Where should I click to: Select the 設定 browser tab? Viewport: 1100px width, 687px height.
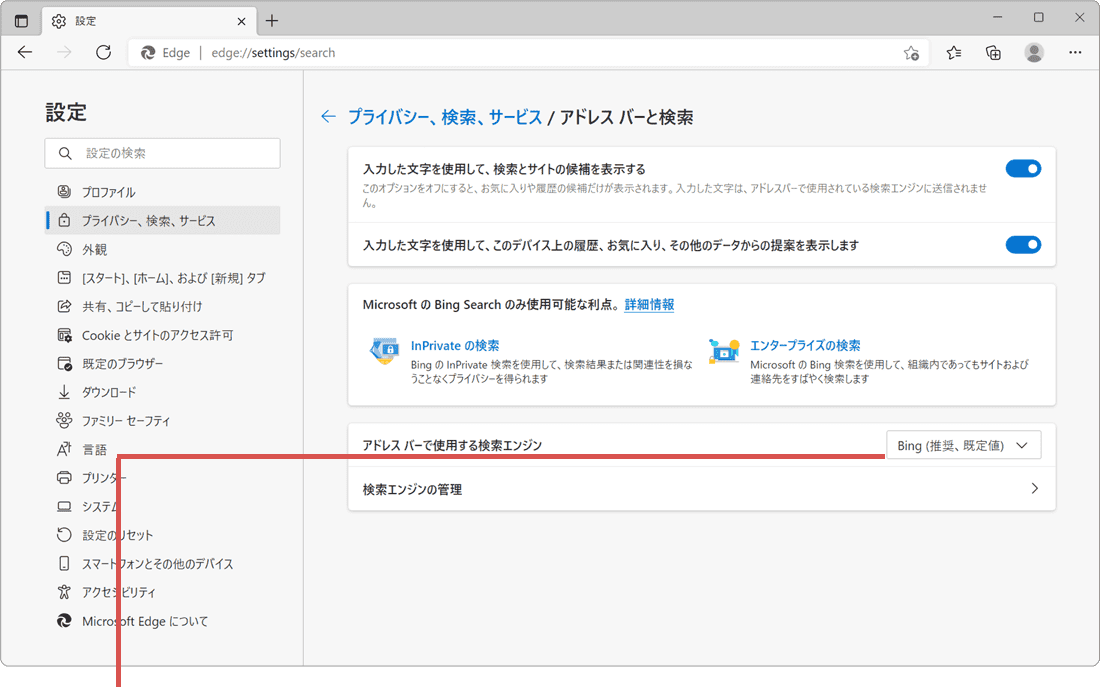click(x=149, y=21)
